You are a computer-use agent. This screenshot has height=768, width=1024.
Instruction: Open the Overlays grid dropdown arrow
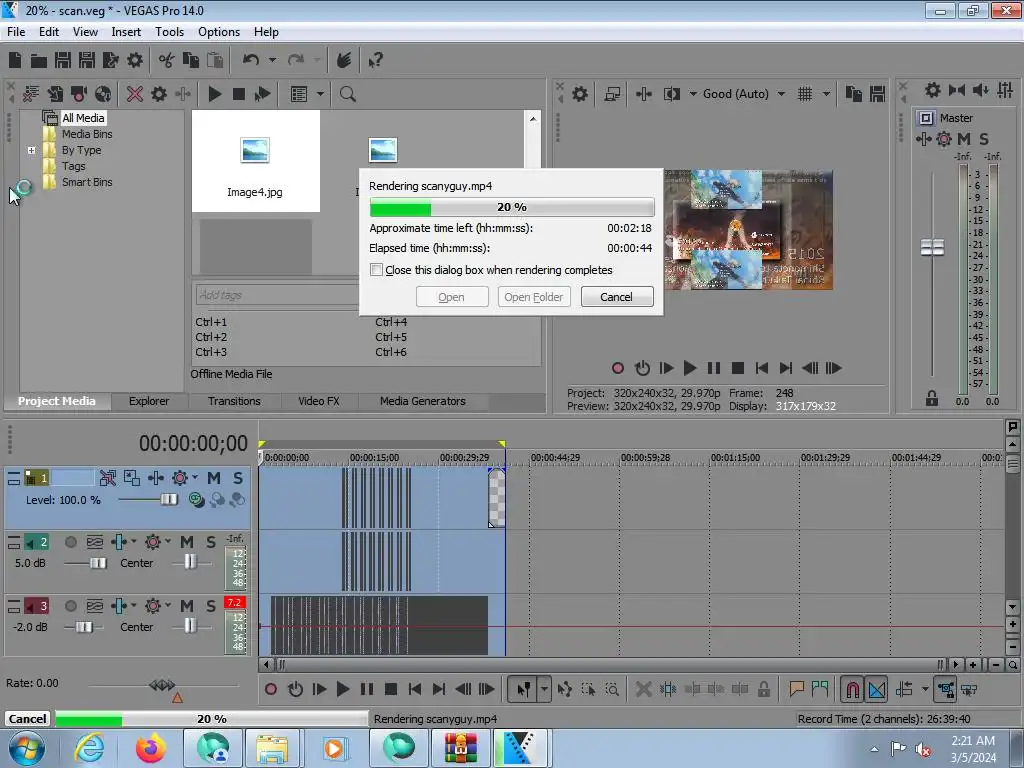[826, 94]
